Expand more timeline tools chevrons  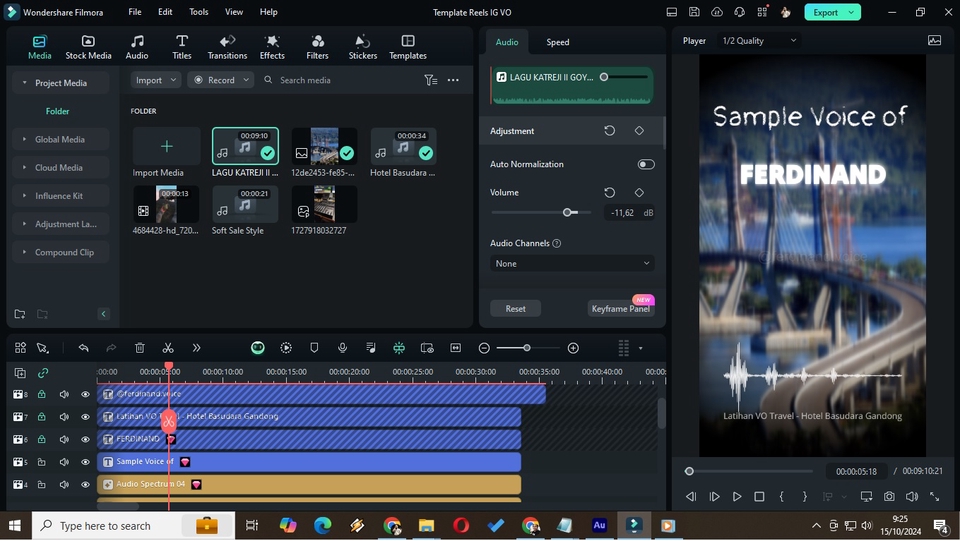point(196,348)
